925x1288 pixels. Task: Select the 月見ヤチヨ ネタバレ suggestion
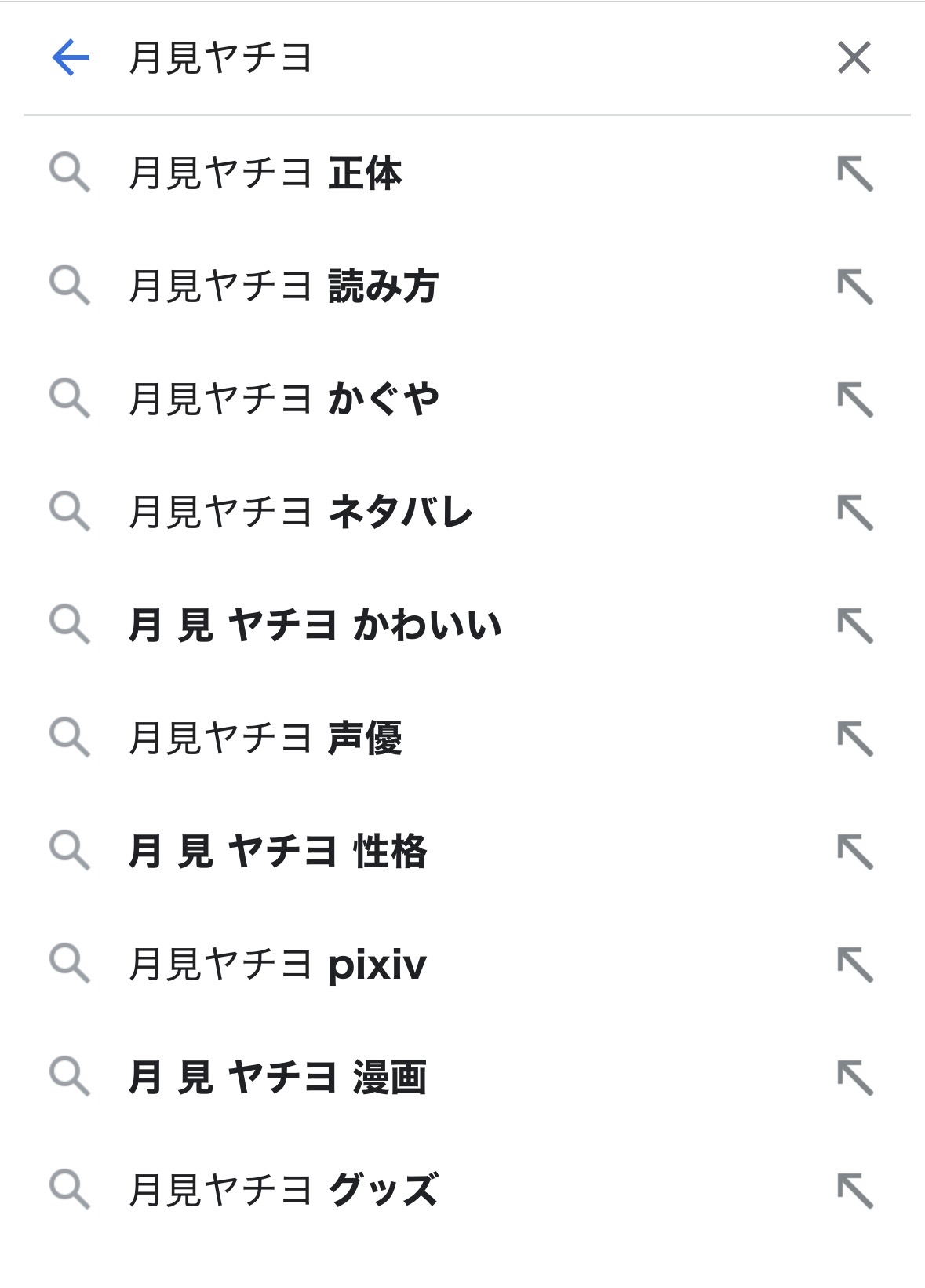[300, 513]
